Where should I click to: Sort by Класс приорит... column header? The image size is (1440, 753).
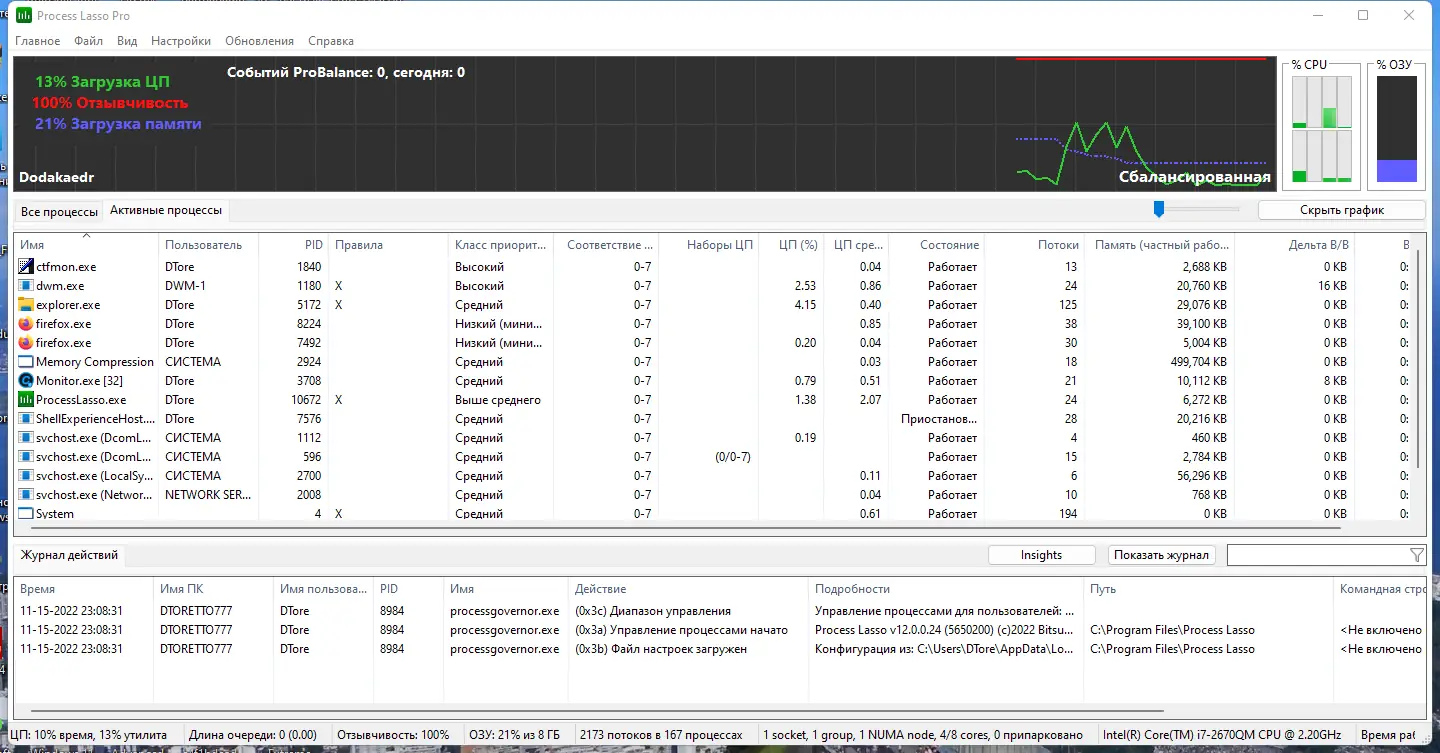coord(500,245)
